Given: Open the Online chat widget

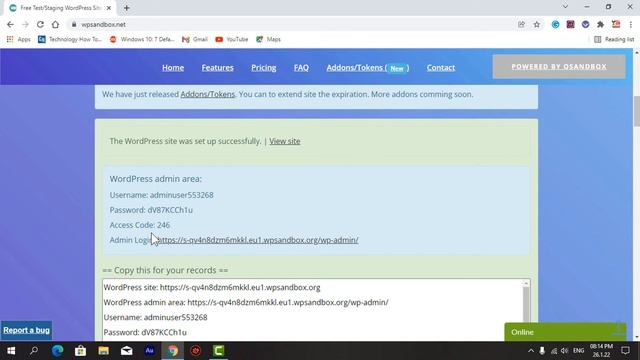Looking at the screenshot, I should click(565, 332).
